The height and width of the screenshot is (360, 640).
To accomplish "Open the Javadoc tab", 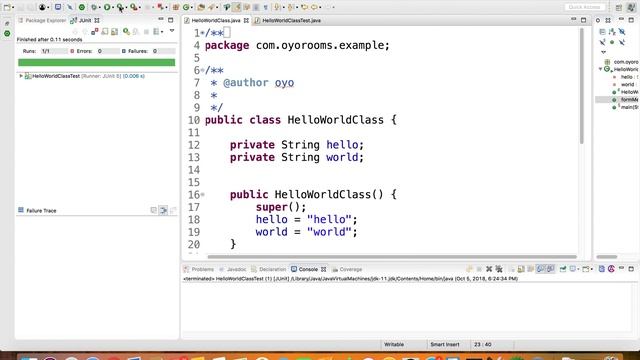I will tap(233, 269).
